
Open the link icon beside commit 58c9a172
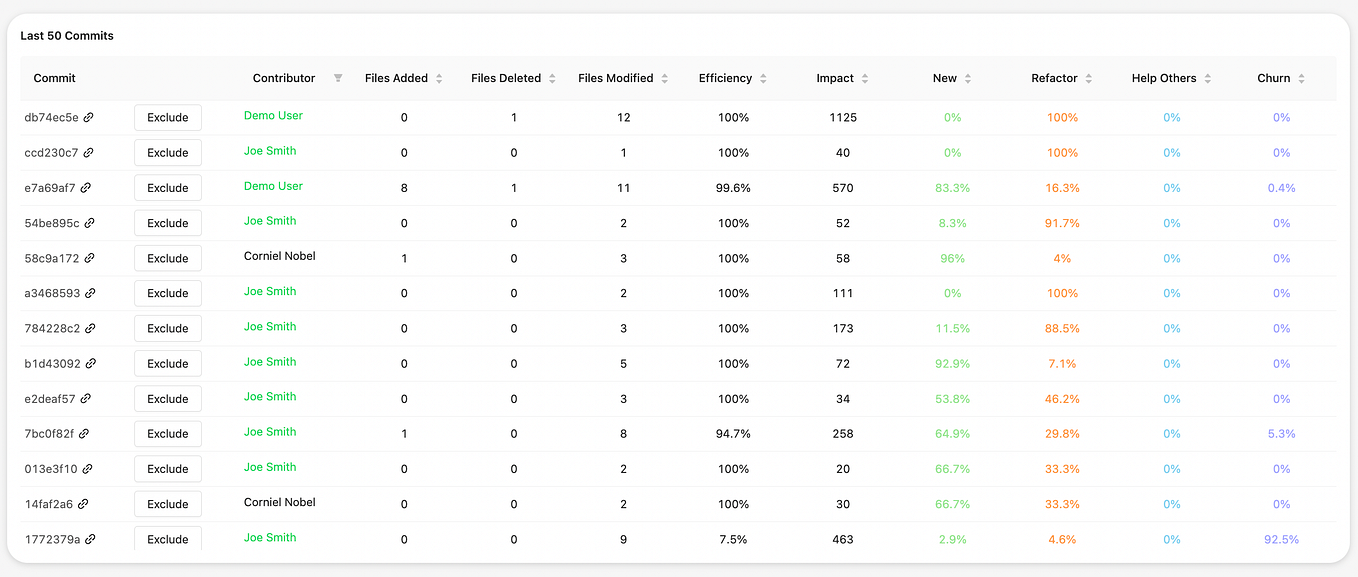(90, 258)
